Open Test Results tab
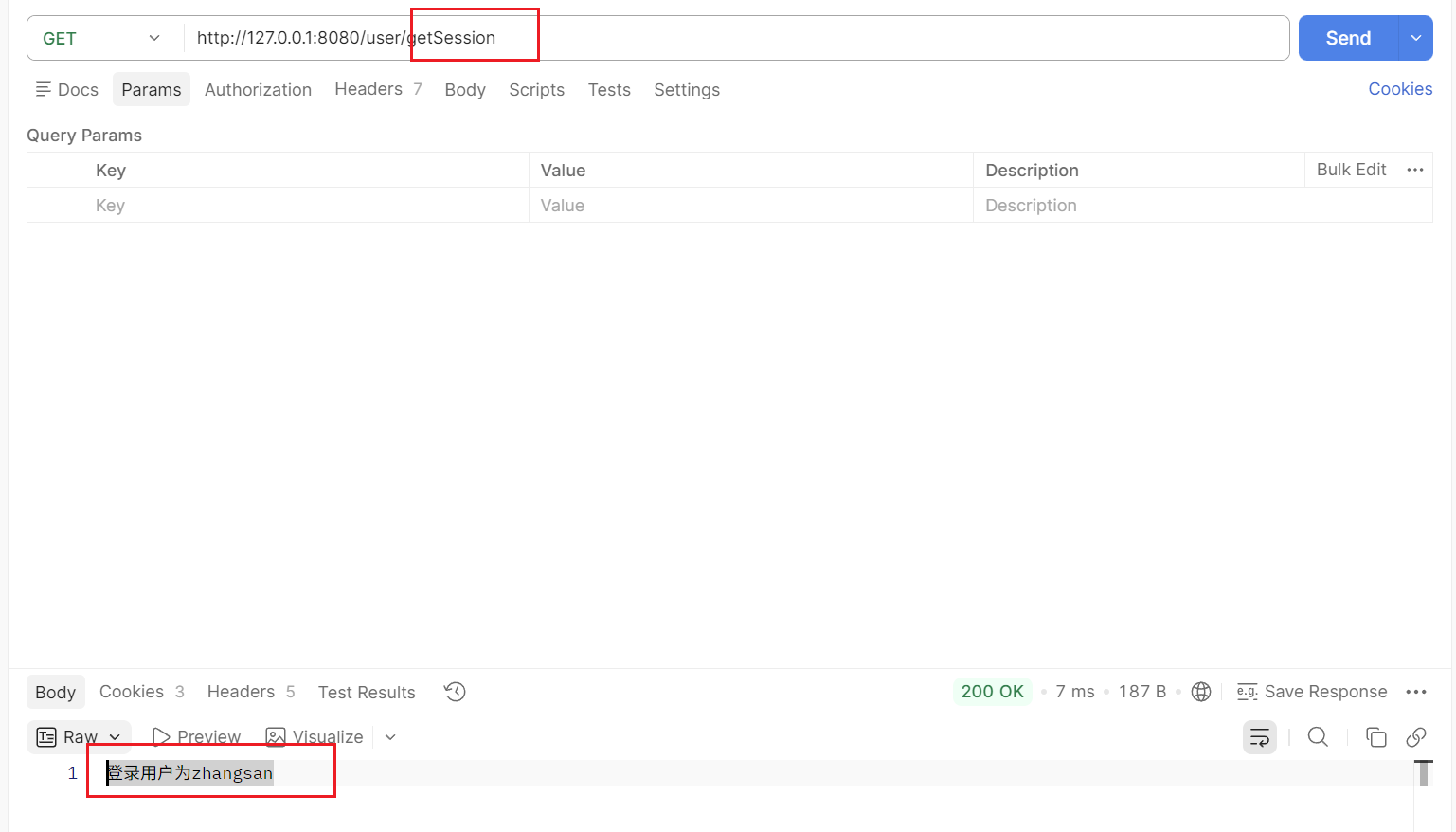Viewport: 1456px width, 832px height. pos(367,692)
